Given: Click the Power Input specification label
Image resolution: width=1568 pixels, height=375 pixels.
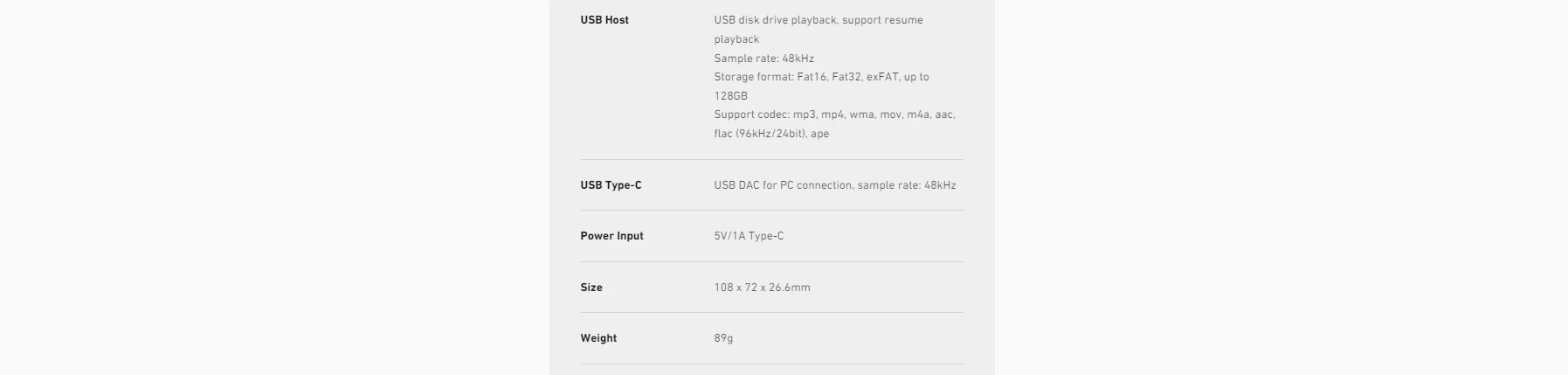Looking at the screenshot, I should pyautogui.click(x=611, y=236).
